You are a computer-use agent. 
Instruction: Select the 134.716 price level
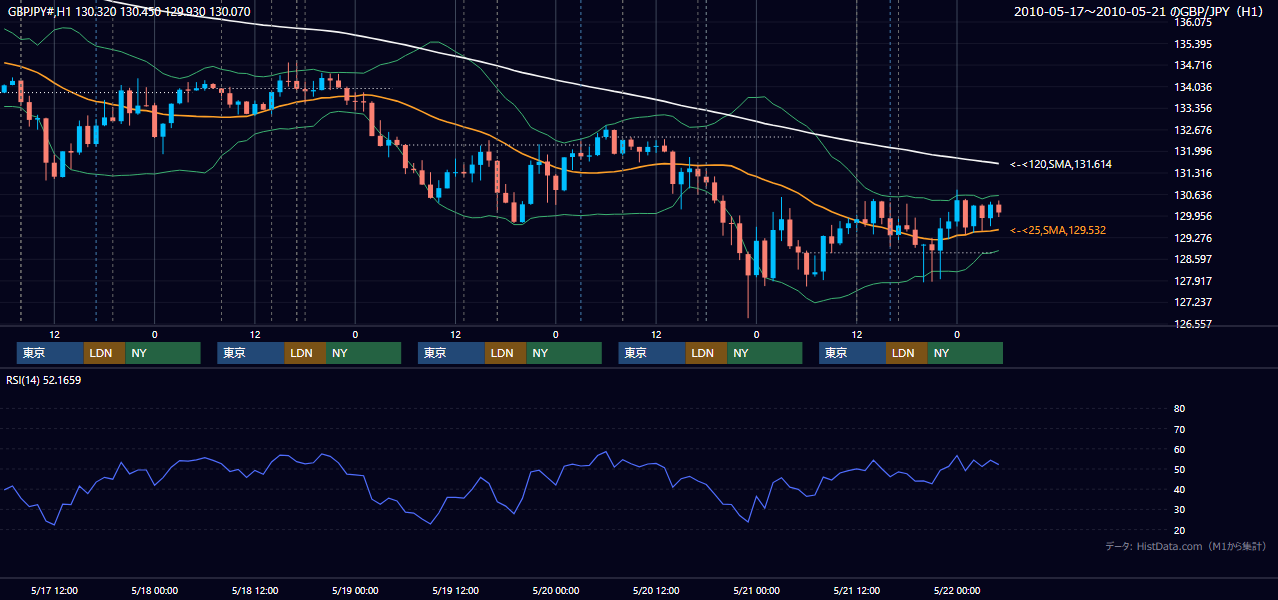tap(1194, 66)
